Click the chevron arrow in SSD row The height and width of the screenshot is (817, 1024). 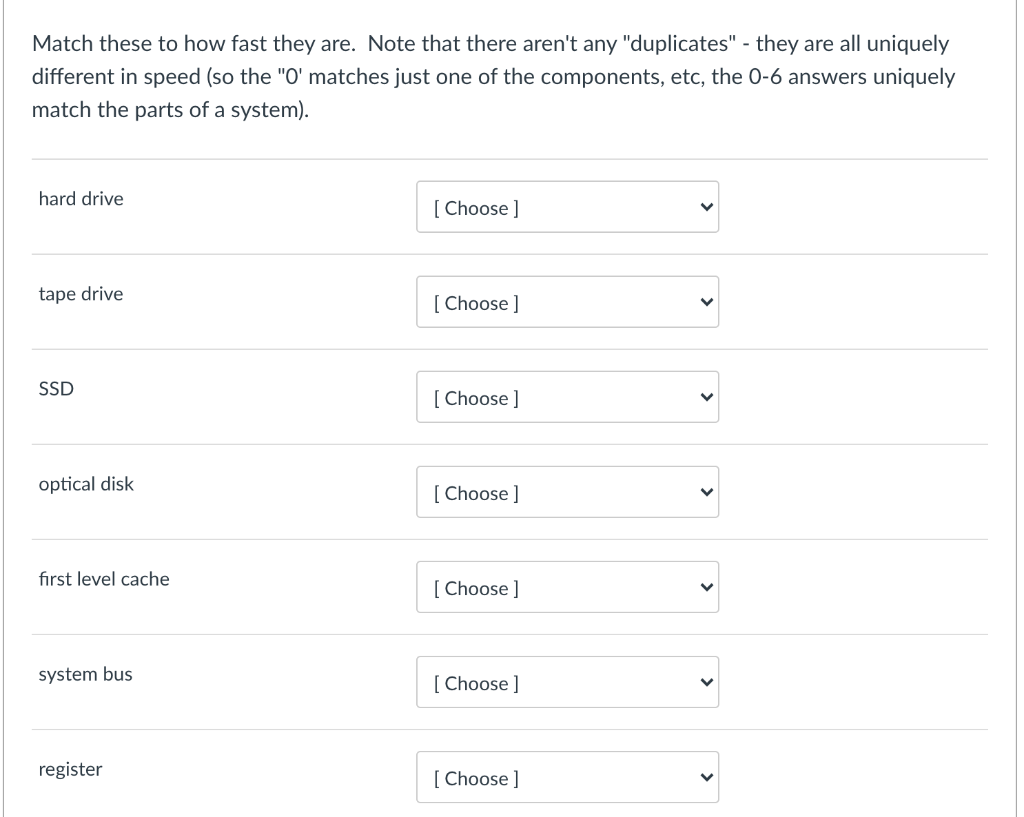point(706,398)
